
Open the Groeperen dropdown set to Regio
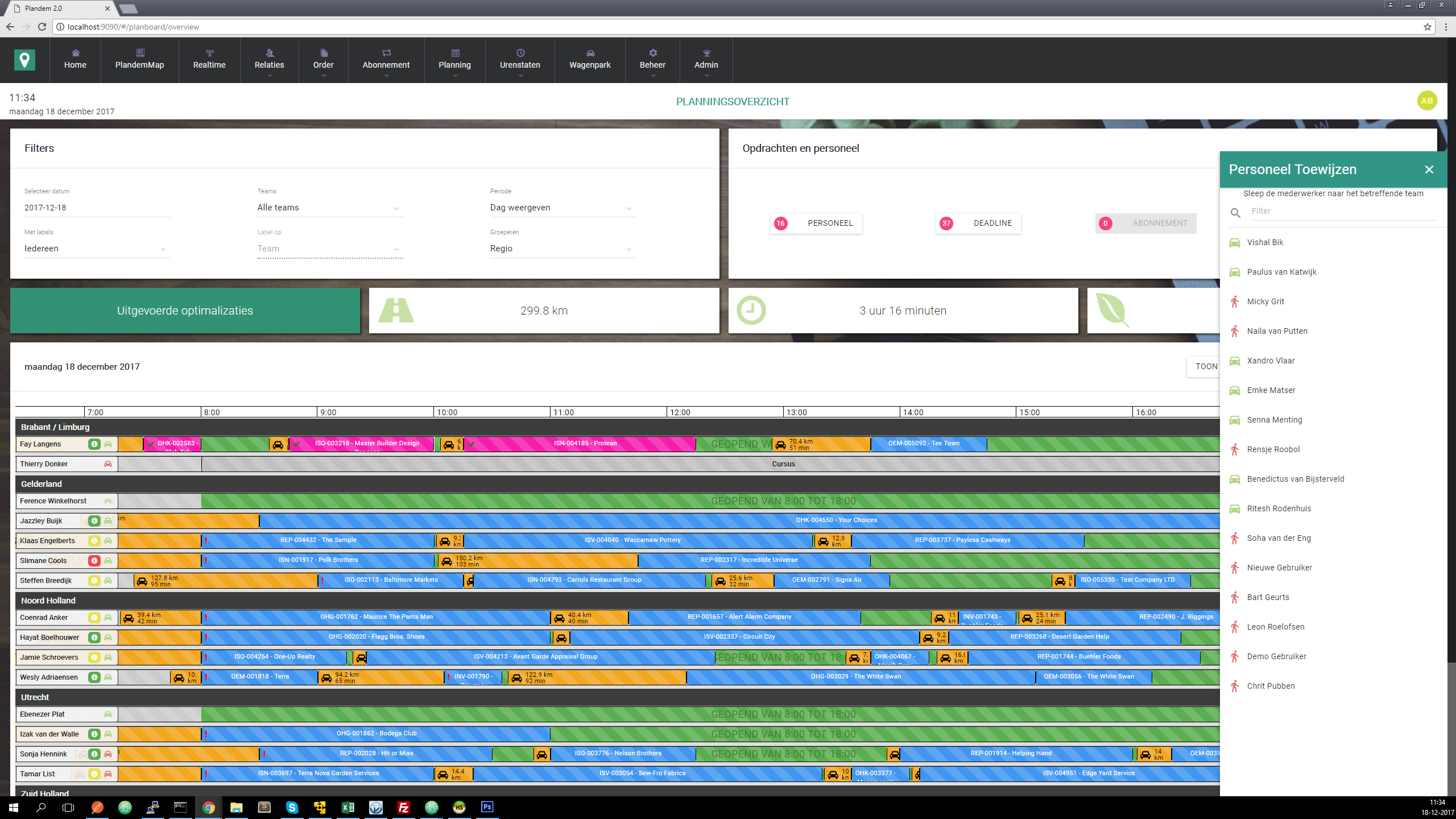[x=562, y=249]
